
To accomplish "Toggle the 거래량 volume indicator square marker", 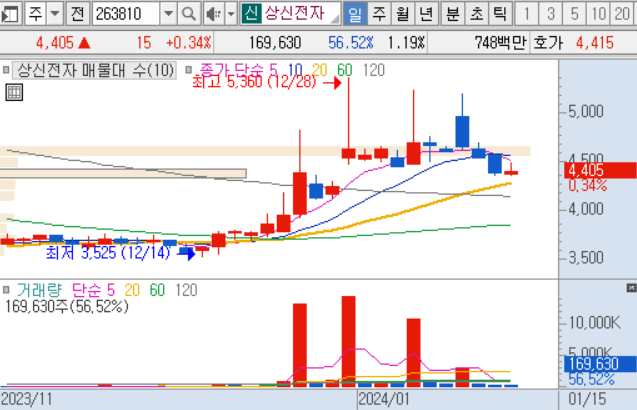I will 6,290.
